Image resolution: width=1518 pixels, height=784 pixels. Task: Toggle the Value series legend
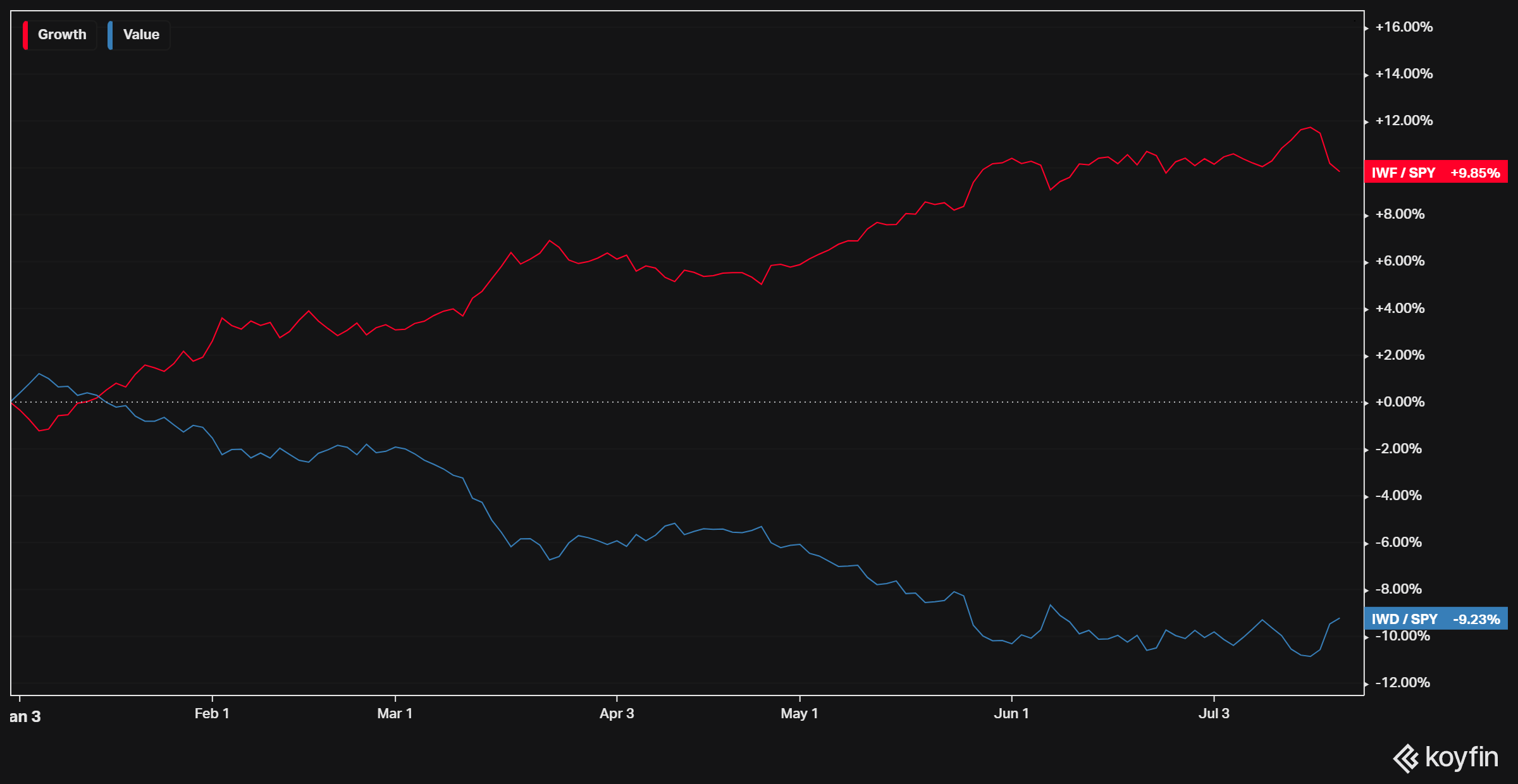(x=140, y=35)
